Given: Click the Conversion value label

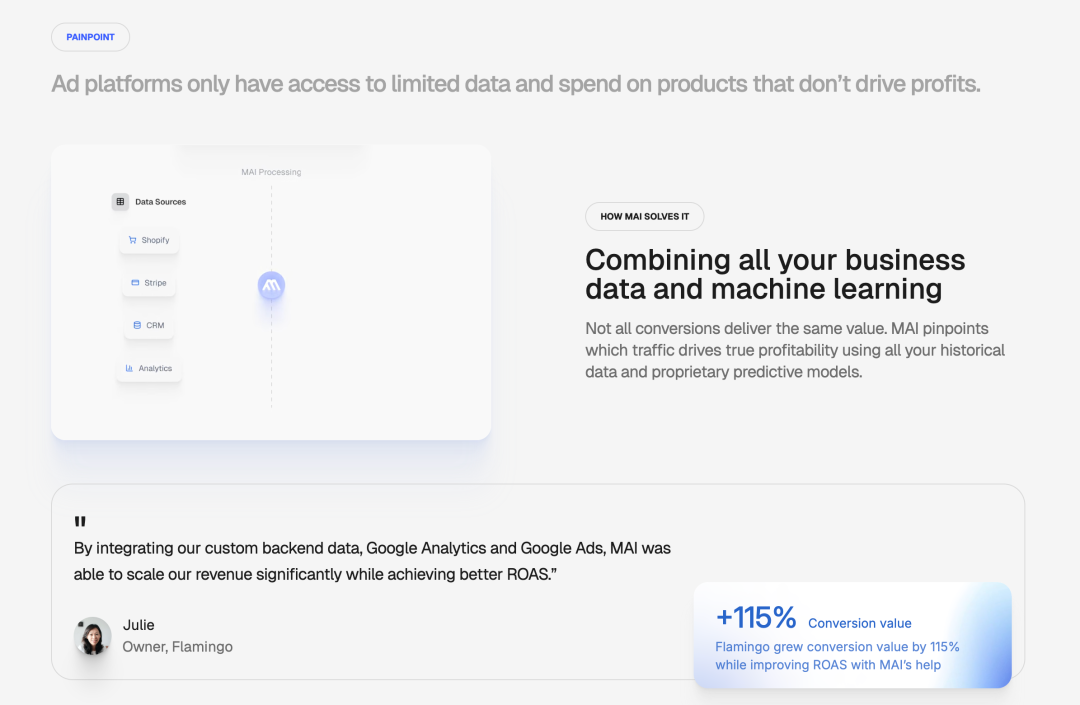Looking at the screenshot, I should pos(860,623).
